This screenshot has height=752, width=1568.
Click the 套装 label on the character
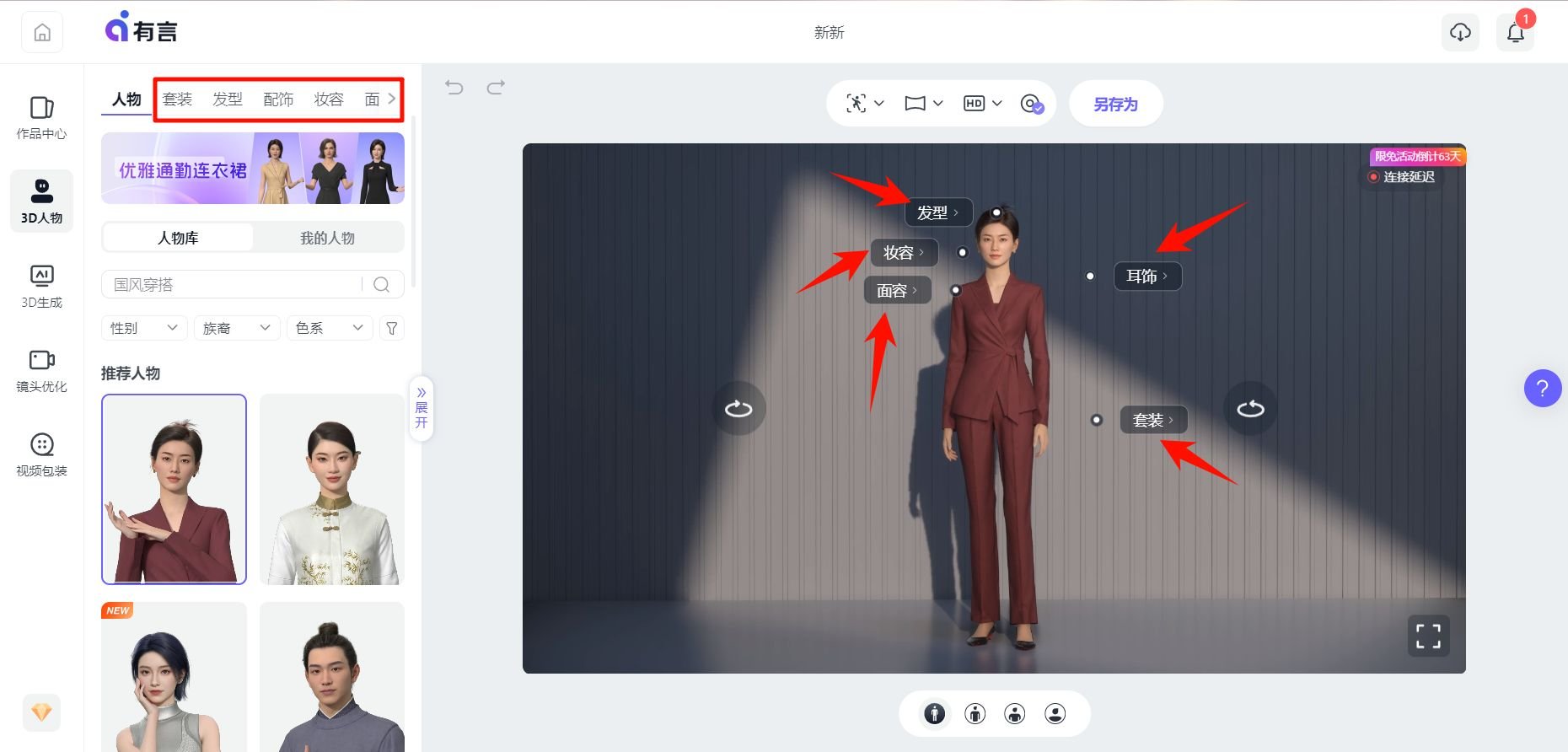[x=1152, y=420]
